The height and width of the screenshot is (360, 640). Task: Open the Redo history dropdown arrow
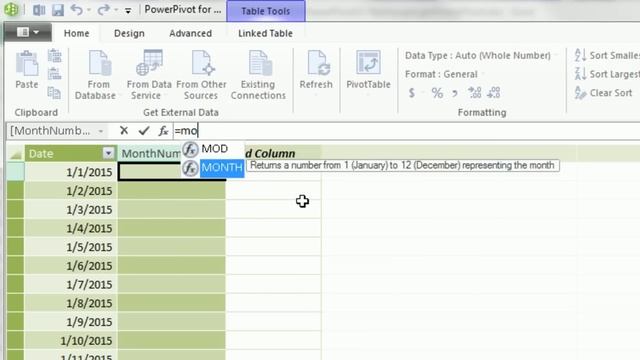click(116, 10)
